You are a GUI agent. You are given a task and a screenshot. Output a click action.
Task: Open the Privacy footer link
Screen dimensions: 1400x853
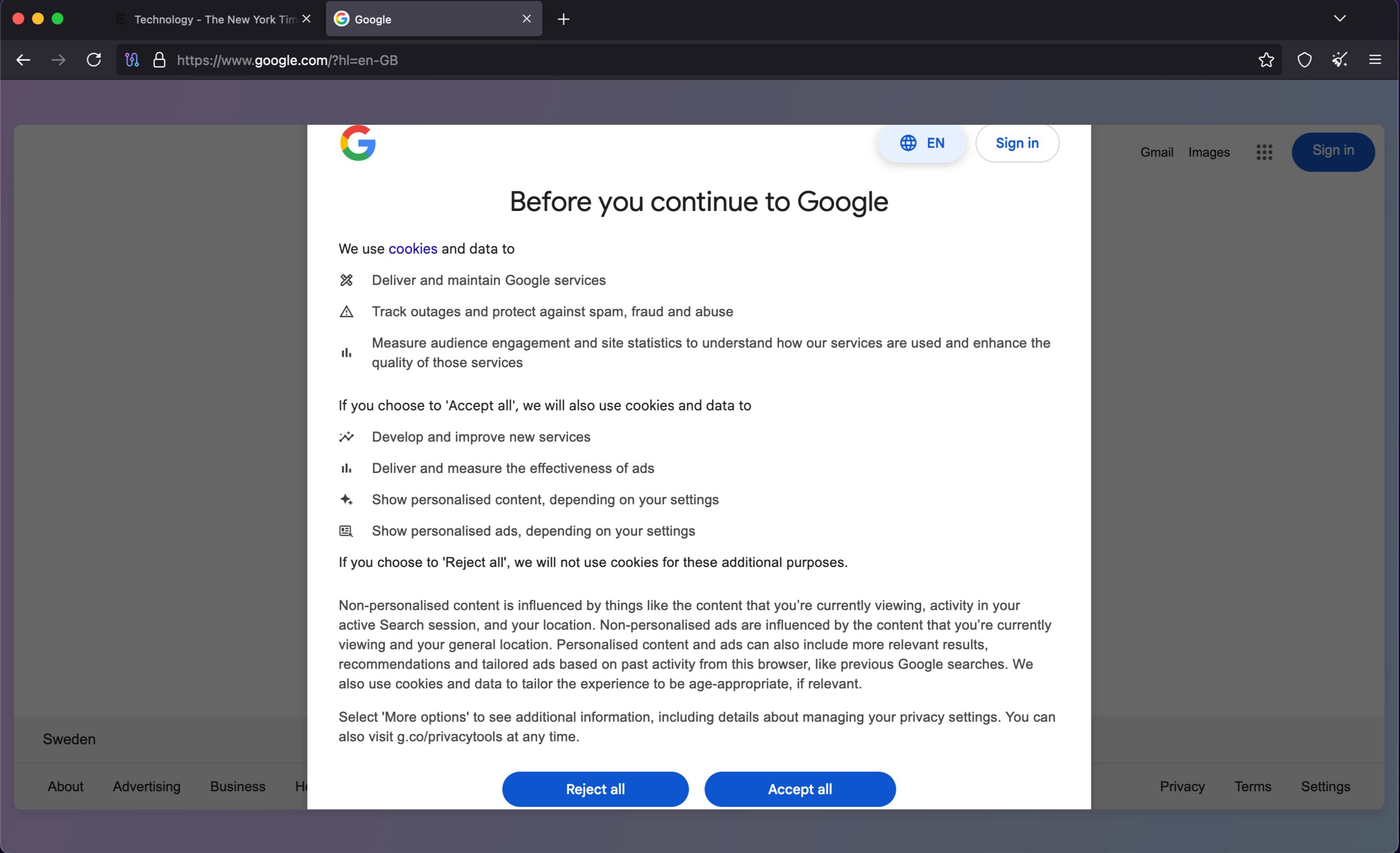click(1182, 786)
